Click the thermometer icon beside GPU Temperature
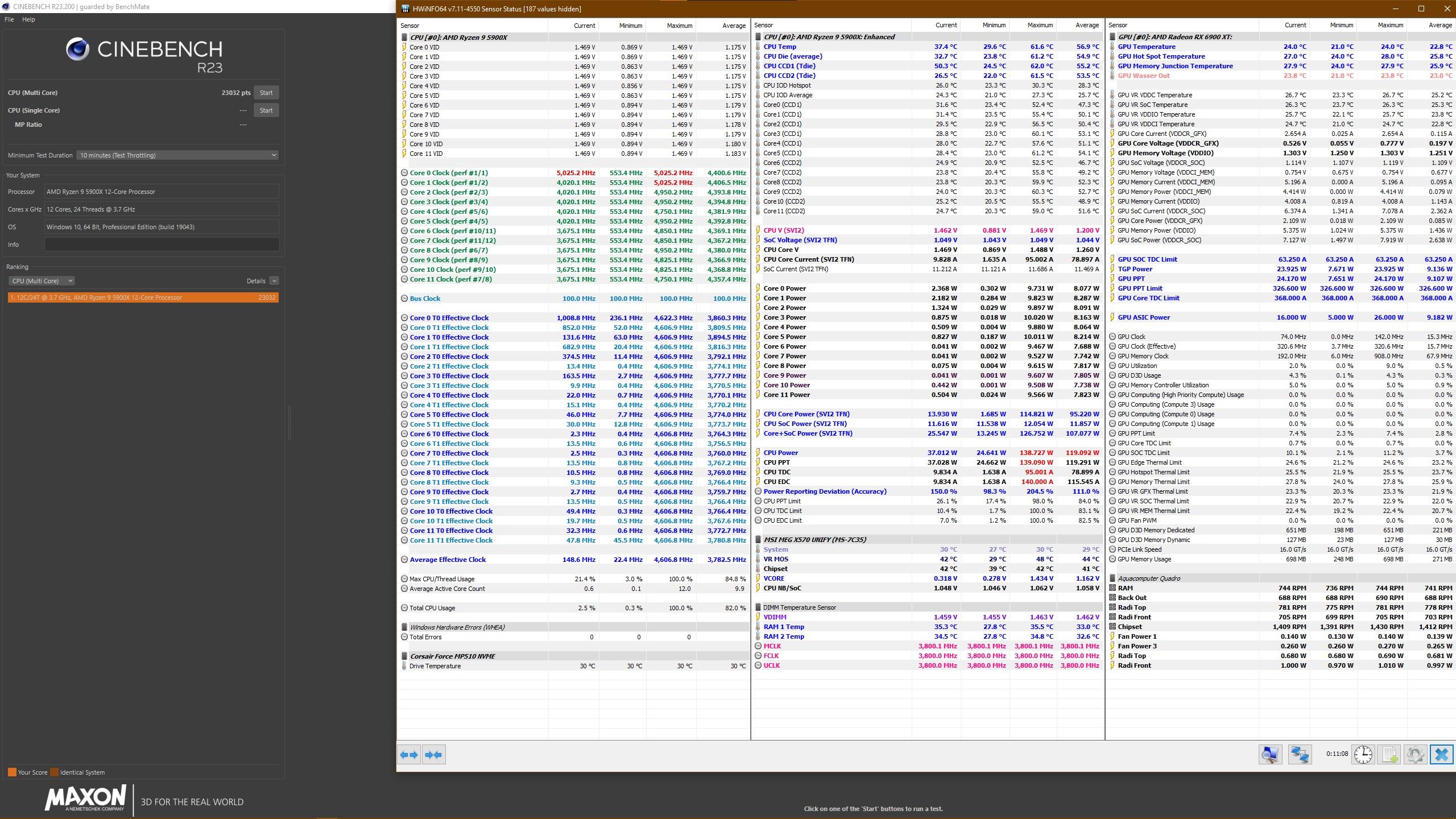Image resolution: width=1456 pixels, height=819 pixels. tap(1112, 47)
